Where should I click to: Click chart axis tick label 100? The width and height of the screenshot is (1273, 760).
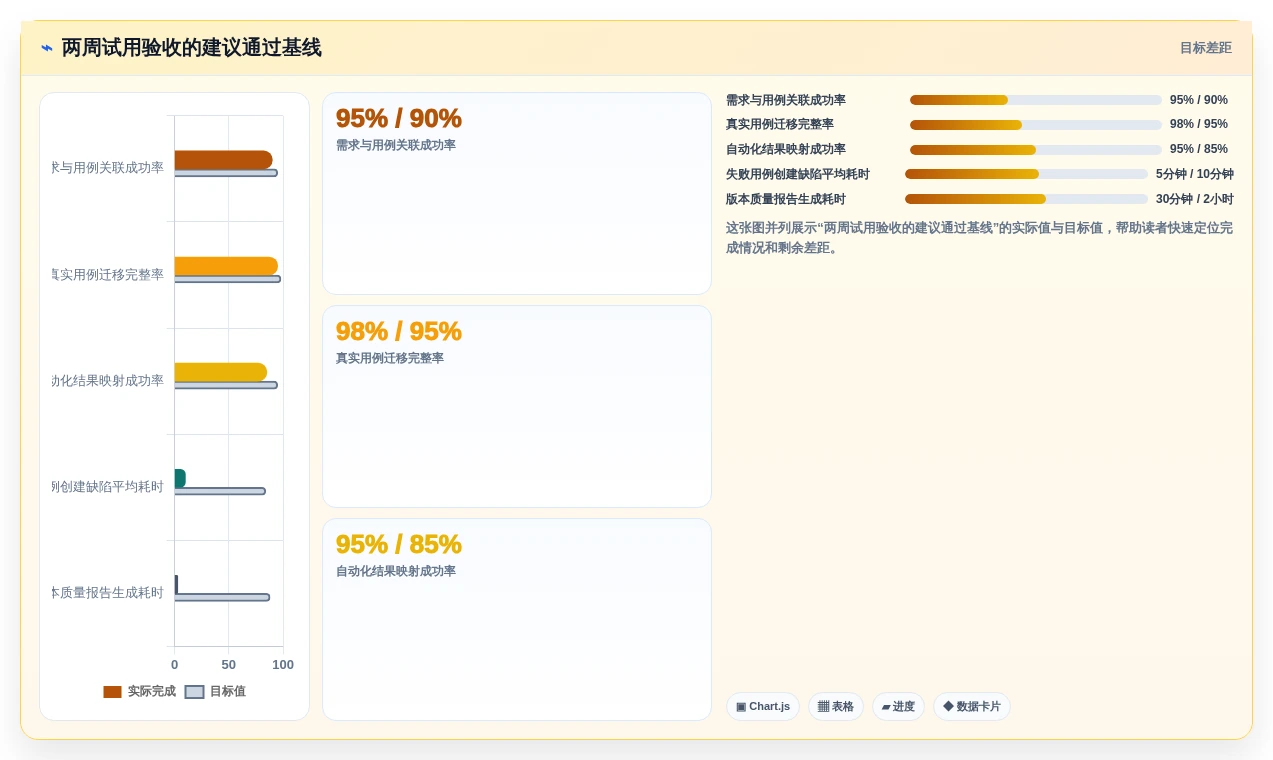[283, 665]
